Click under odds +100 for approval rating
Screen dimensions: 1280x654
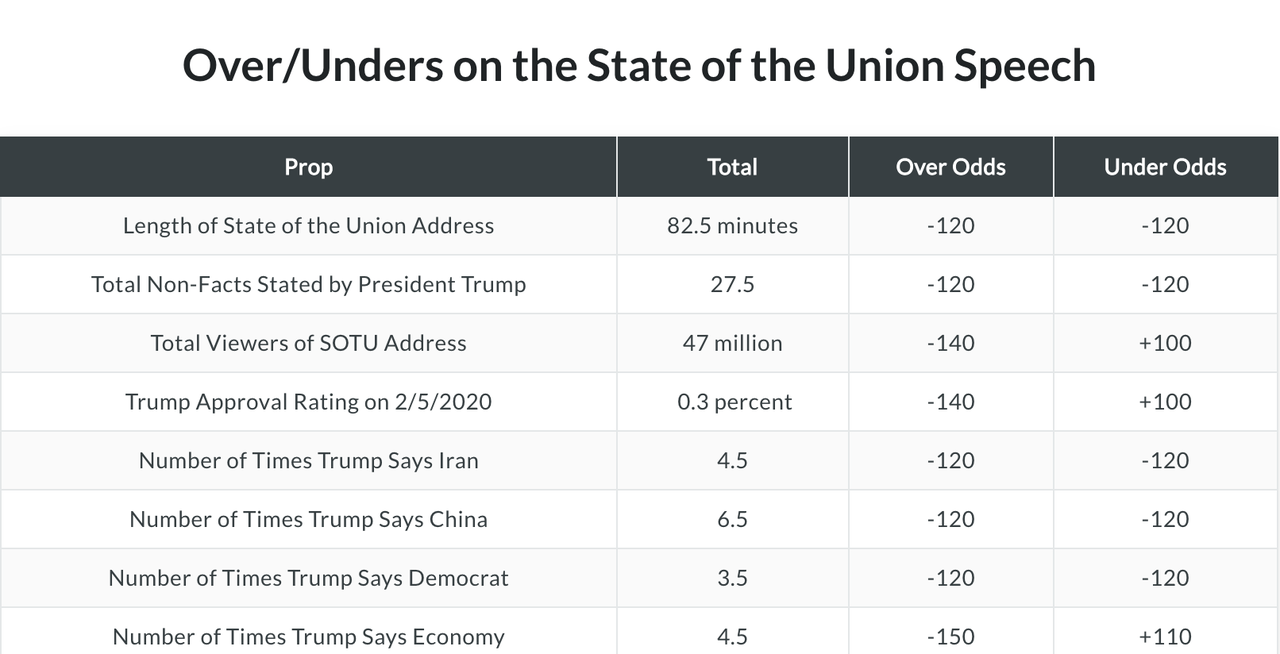[x=1165, y=402]
